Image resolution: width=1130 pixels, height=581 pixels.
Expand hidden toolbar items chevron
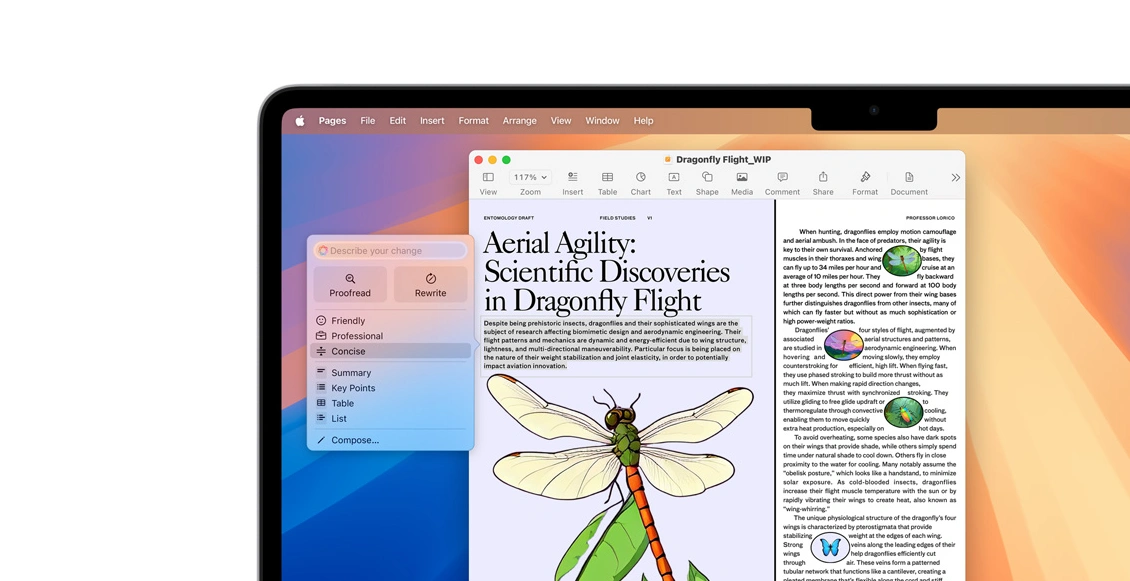955,178
